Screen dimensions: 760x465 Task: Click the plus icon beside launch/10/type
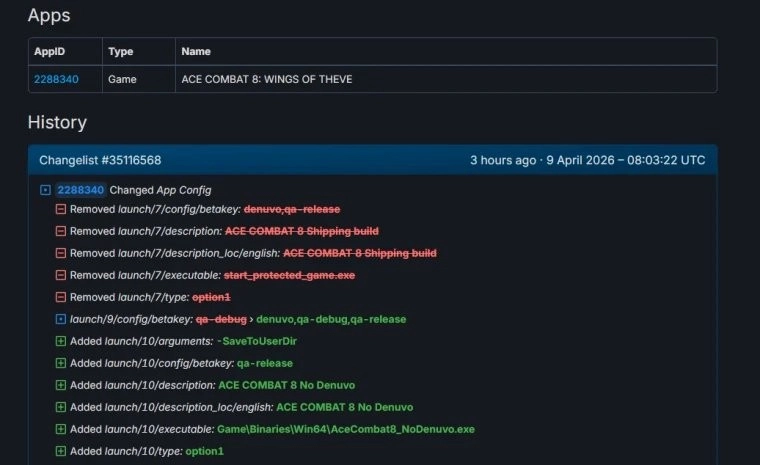(61, 451)
